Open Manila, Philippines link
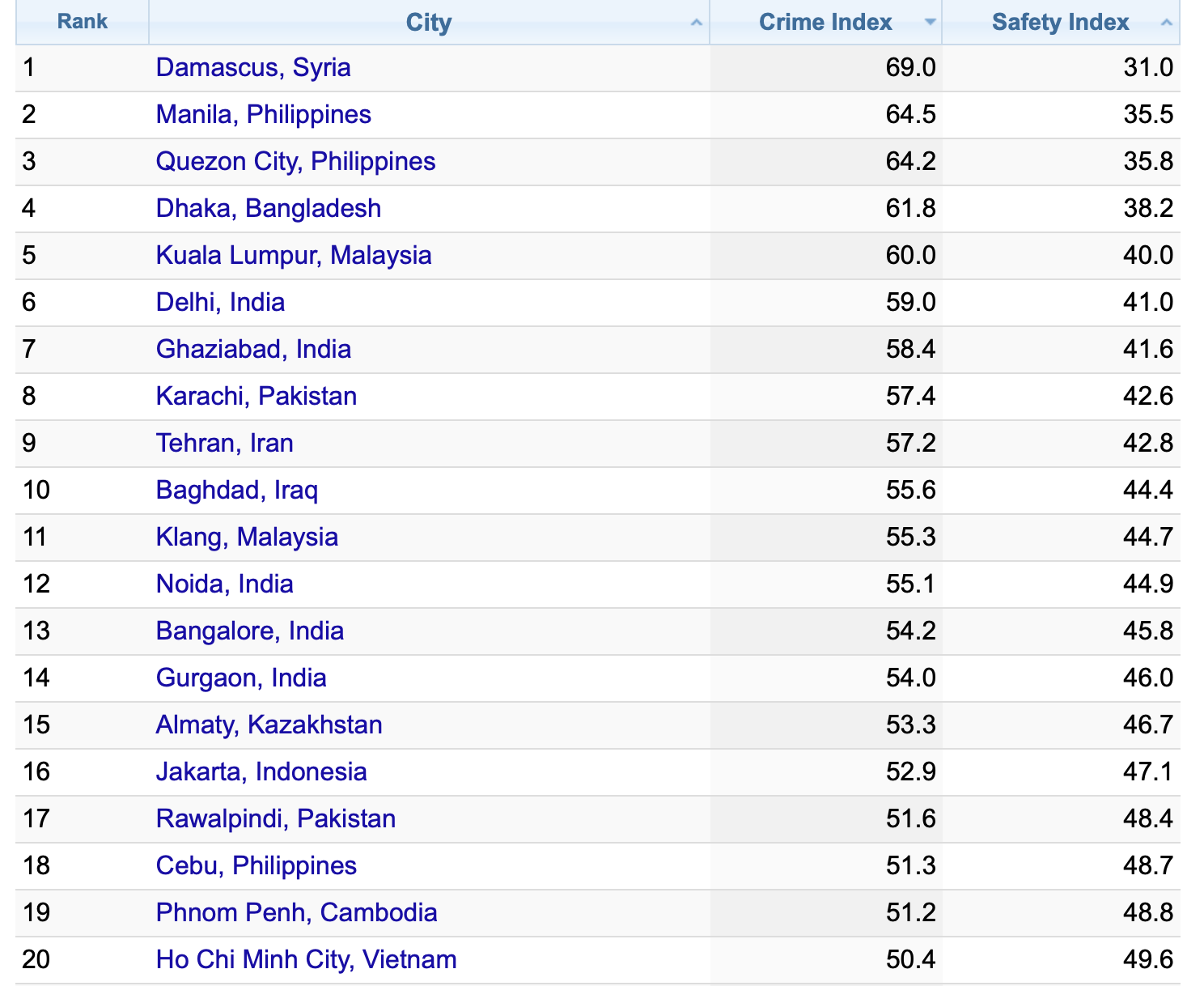The width and height of the screenshot is (1204, 986). pos(264,114)
